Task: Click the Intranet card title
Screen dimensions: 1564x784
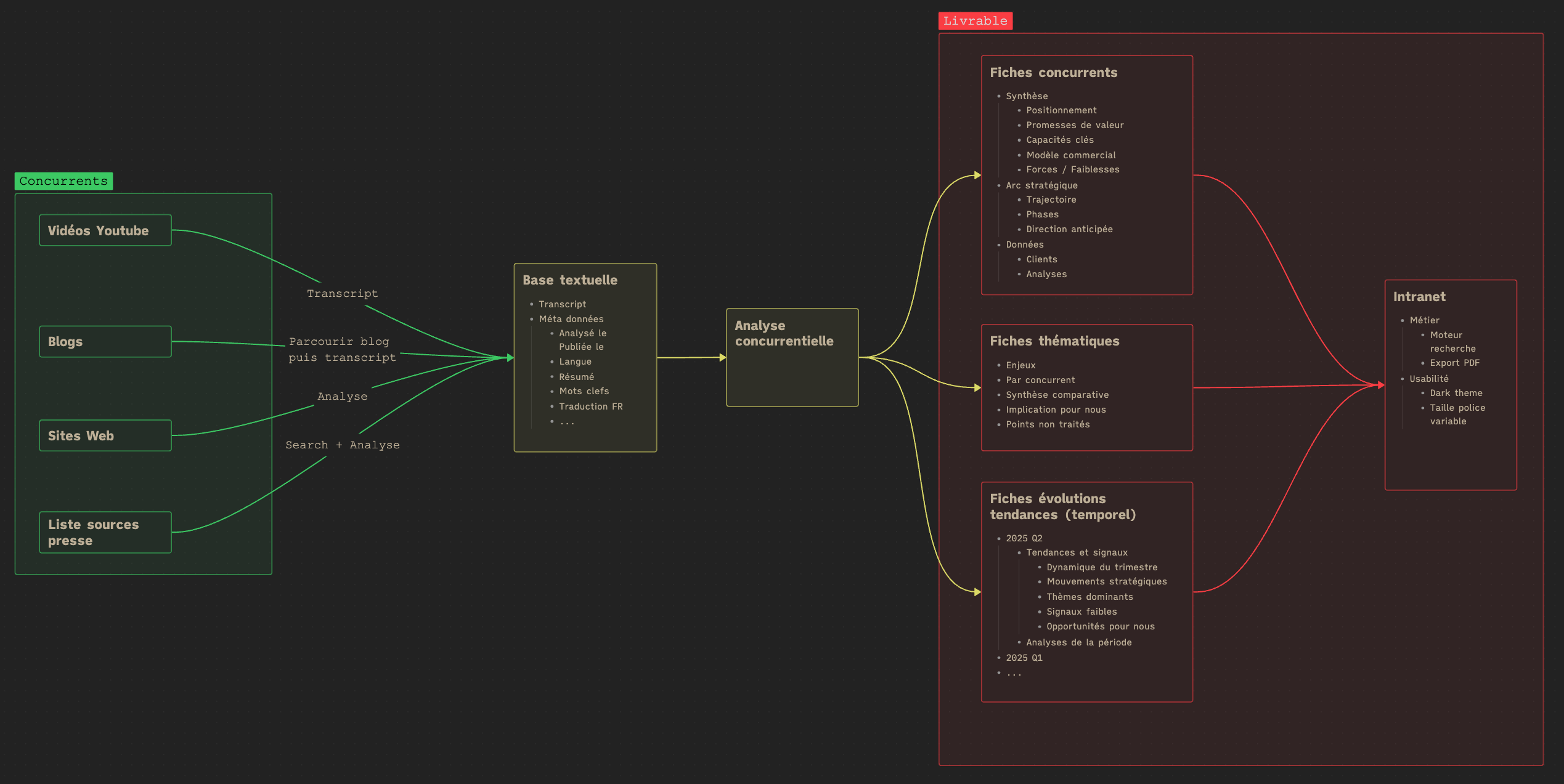Action: [x=1419, y=297]
